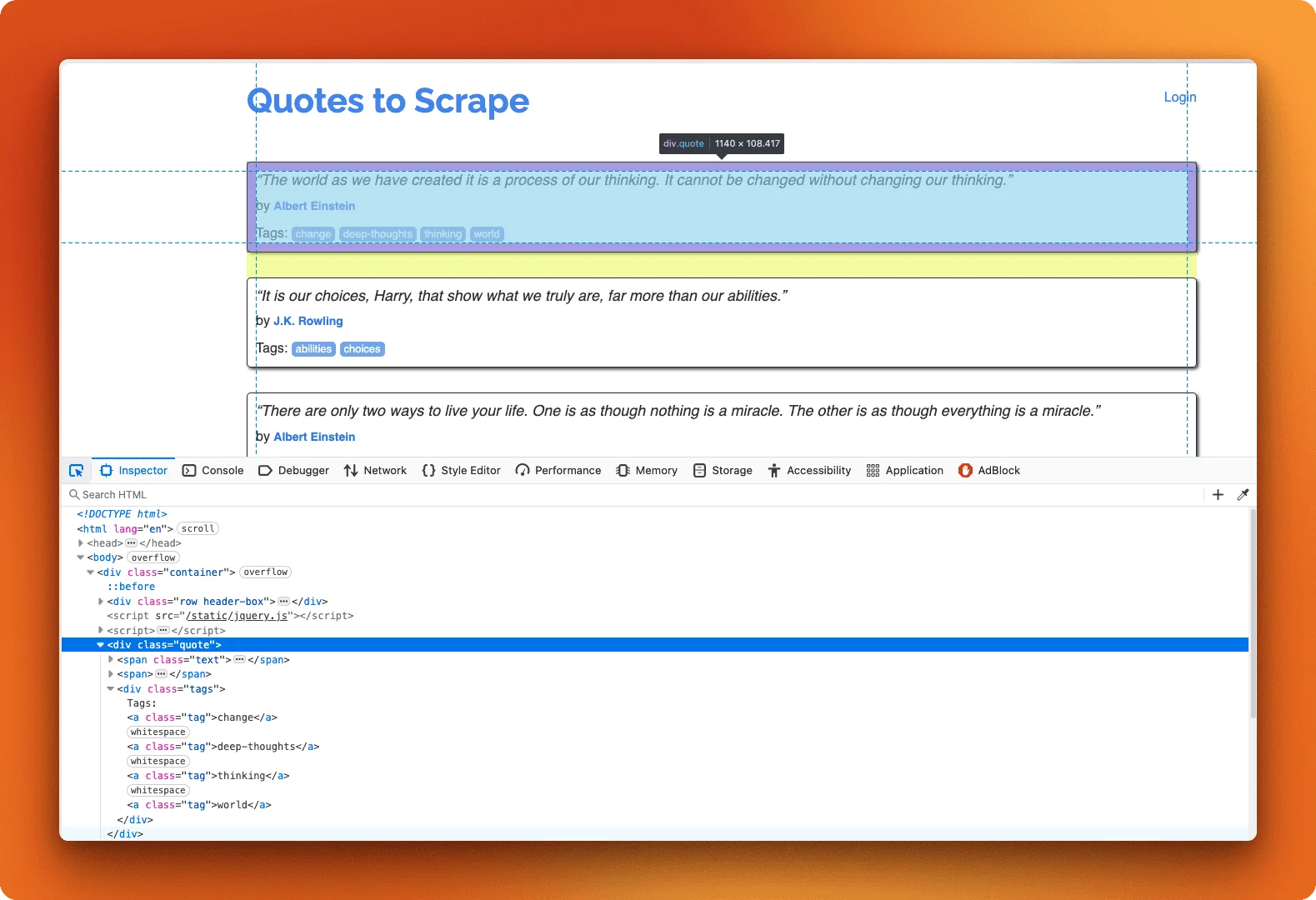Click the Storage panel icon
The width and height of the screenshot is (1316, 900).
[700, 471]
